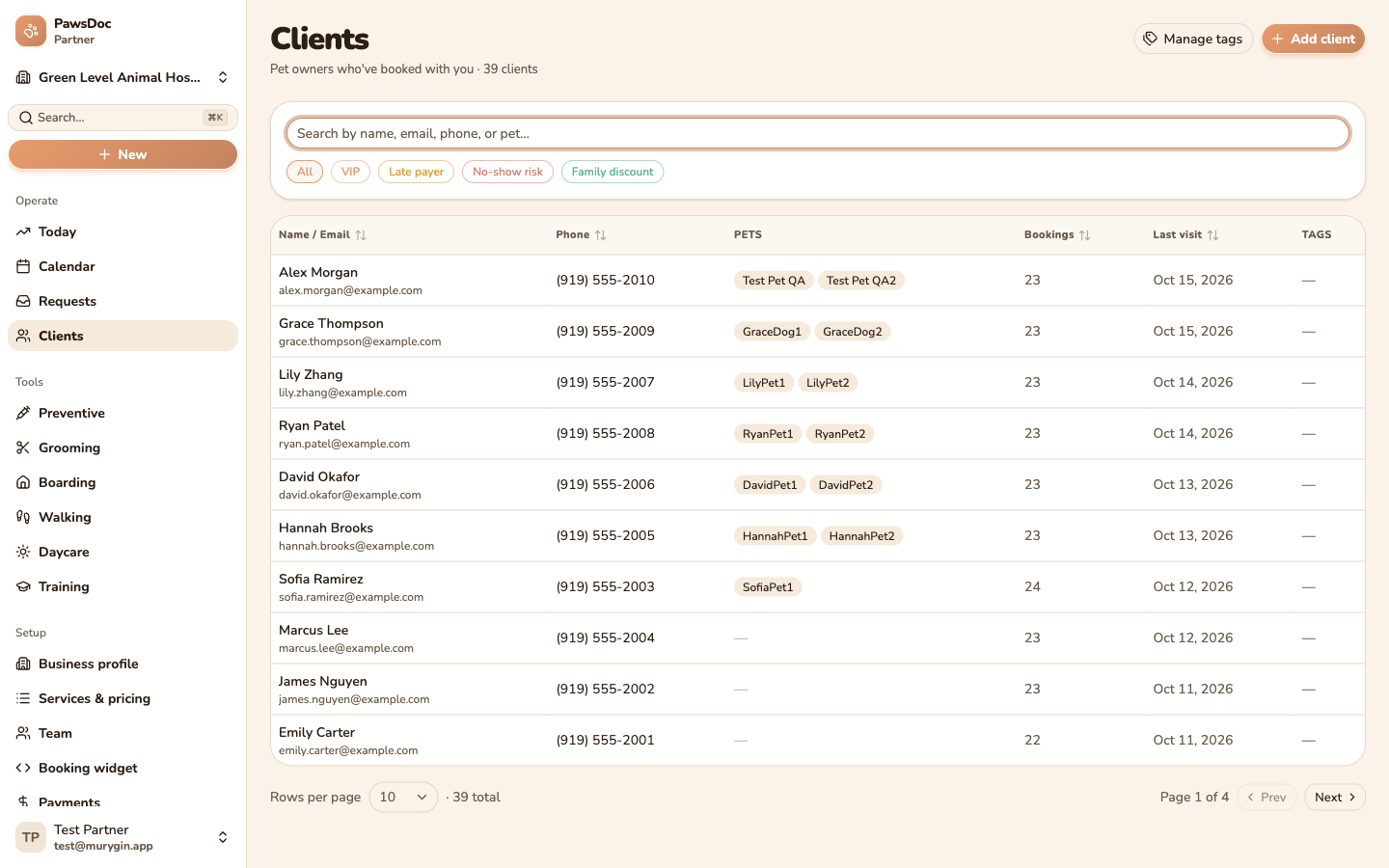The height and width of the screenshot is (868, 1389).
Task: Click Sofia Ramirez bookings count 24
Action: tap(1032, 586)
